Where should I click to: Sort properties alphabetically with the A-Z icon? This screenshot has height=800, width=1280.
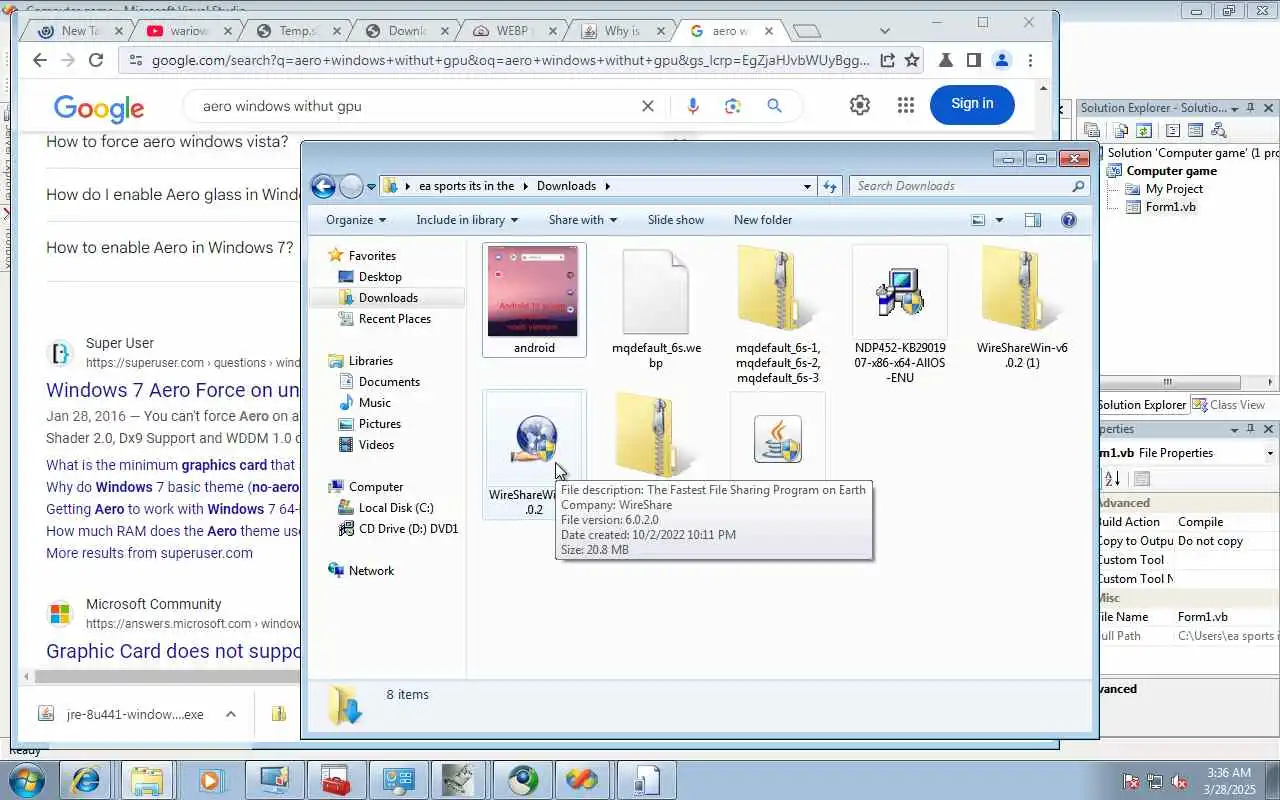pos(1112,479)
